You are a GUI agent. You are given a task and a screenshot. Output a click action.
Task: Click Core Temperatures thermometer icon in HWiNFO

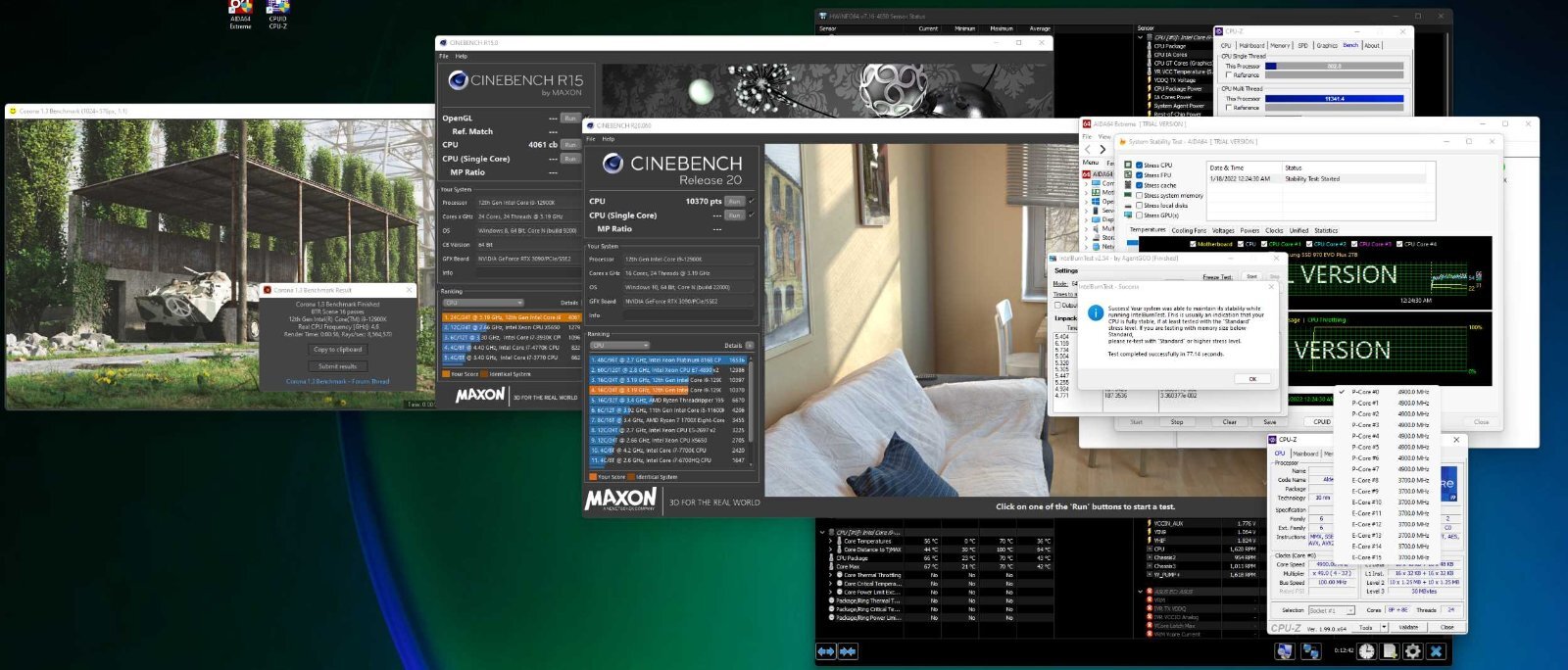point(839,541)
